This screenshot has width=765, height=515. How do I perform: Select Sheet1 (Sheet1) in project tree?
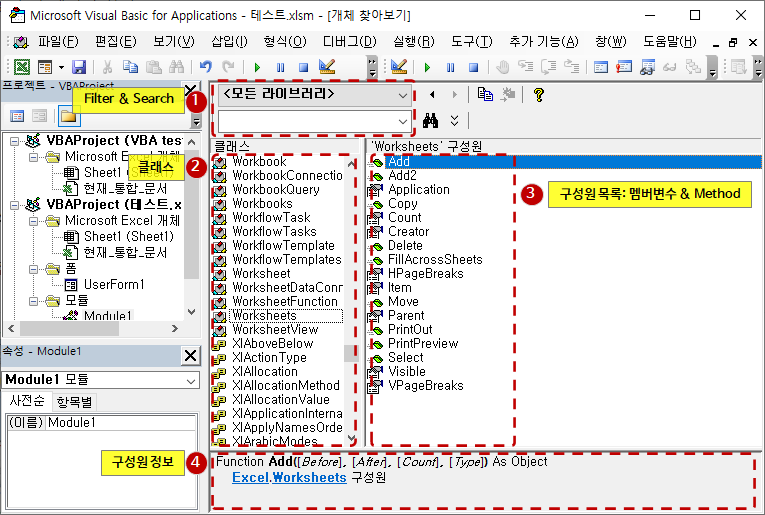pos(129,237)
